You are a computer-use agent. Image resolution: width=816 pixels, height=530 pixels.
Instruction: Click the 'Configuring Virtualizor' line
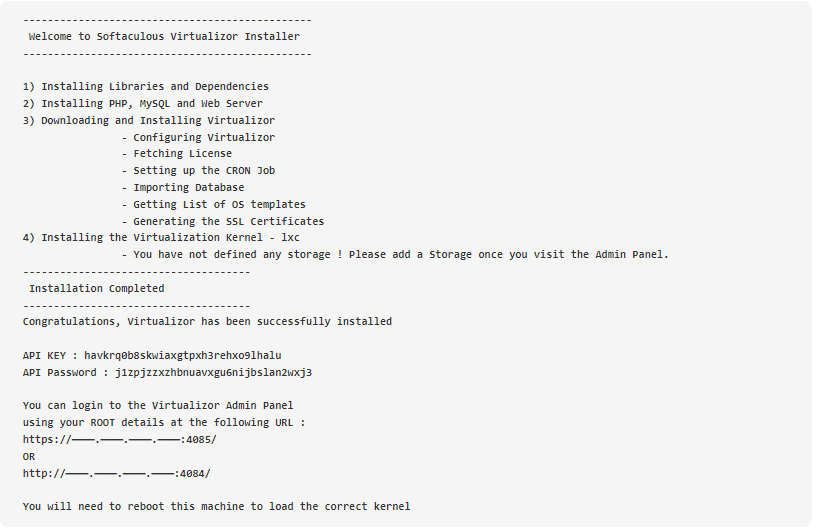tap(198, 137)
